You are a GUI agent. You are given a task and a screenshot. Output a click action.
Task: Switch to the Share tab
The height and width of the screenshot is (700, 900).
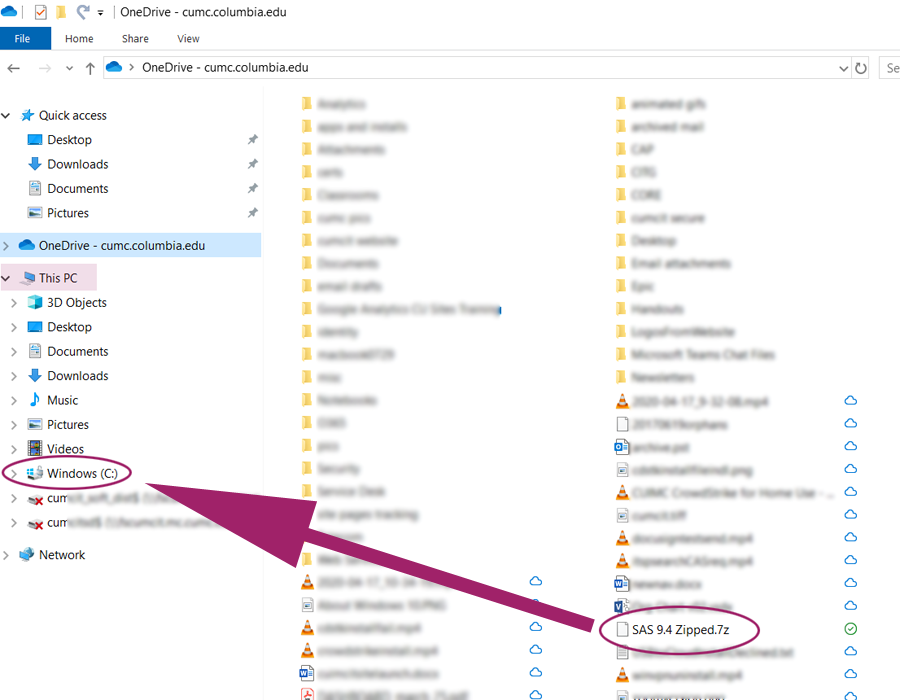point(134,38)
